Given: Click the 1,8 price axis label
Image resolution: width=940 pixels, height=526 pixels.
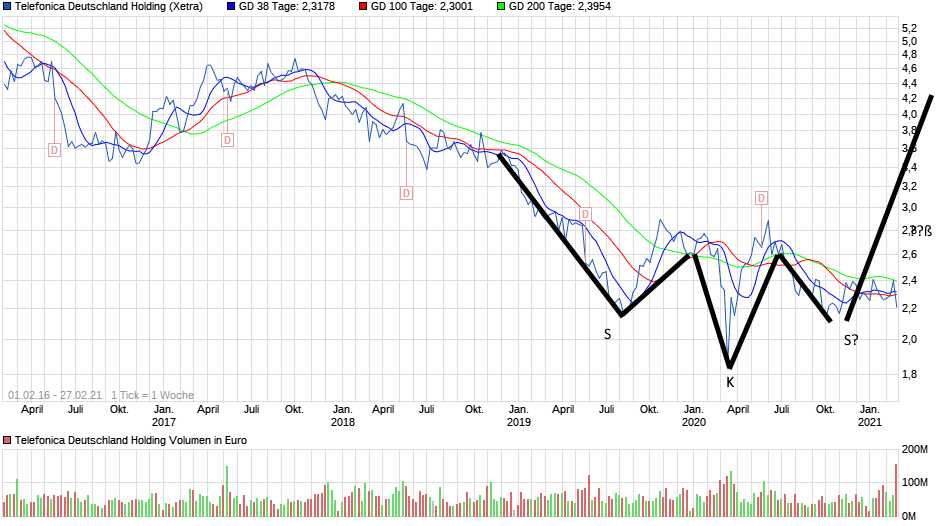Looking at the screenshot, I should click(x=909, y=374).
